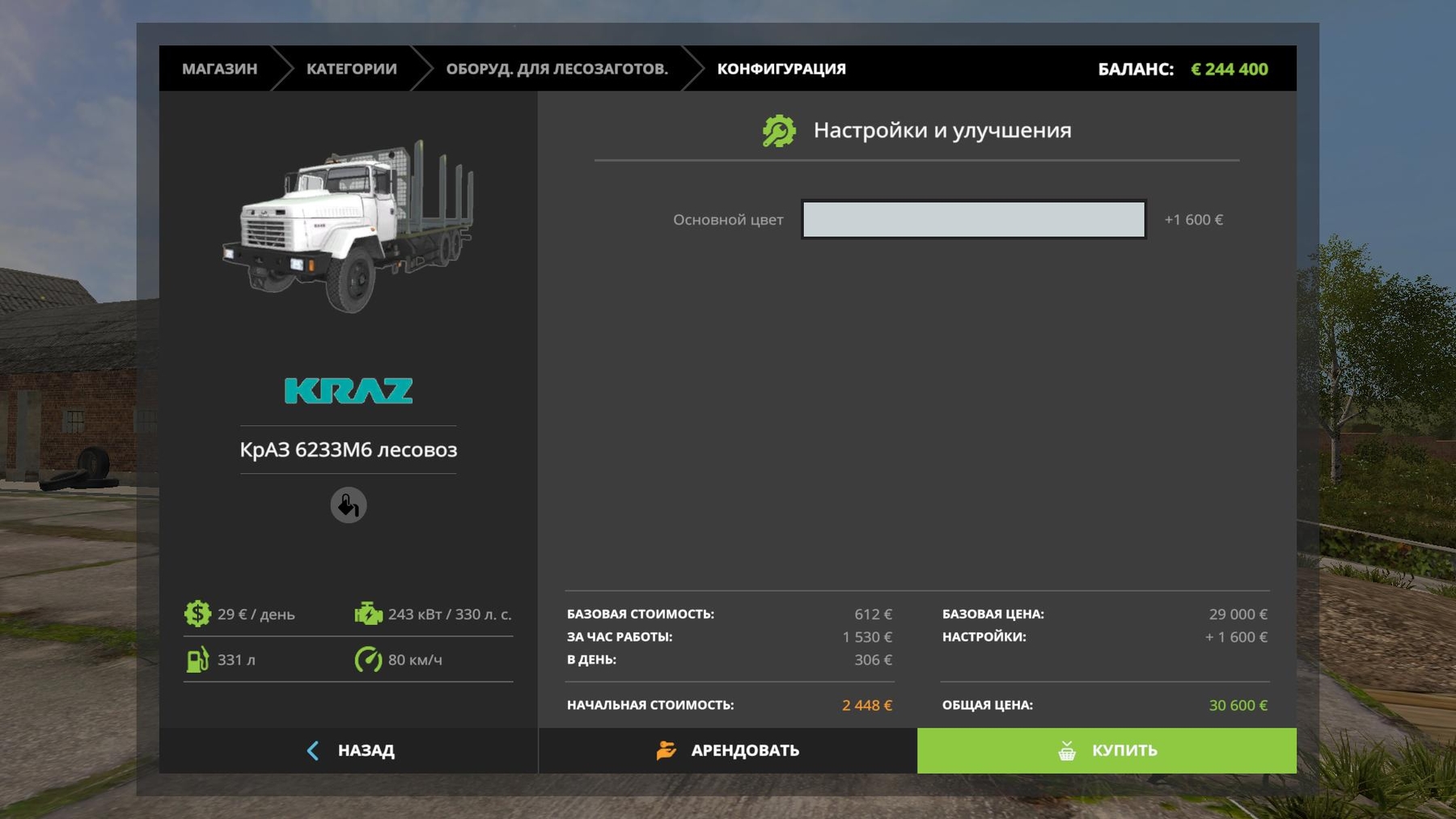The image size is (1456, 819).
Task: Click the balance amount € 244 400
Action: coord(1229,70)
